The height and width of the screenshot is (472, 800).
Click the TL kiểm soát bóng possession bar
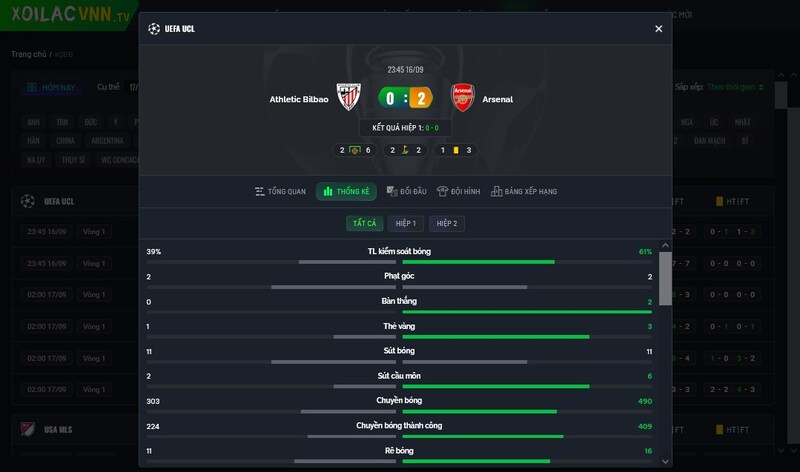(399, 262)
